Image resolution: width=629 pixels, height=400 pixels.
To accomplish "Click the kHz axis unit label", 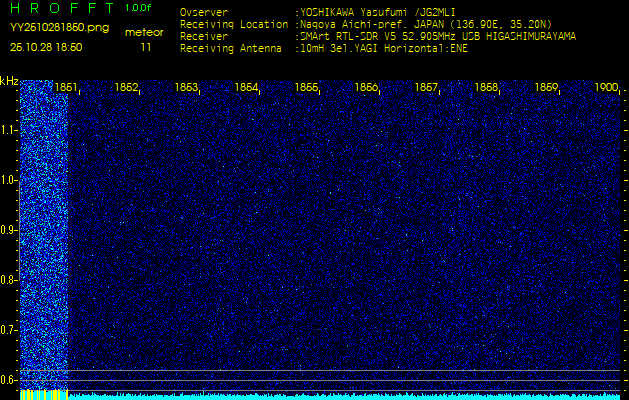I will coord(9,81).
